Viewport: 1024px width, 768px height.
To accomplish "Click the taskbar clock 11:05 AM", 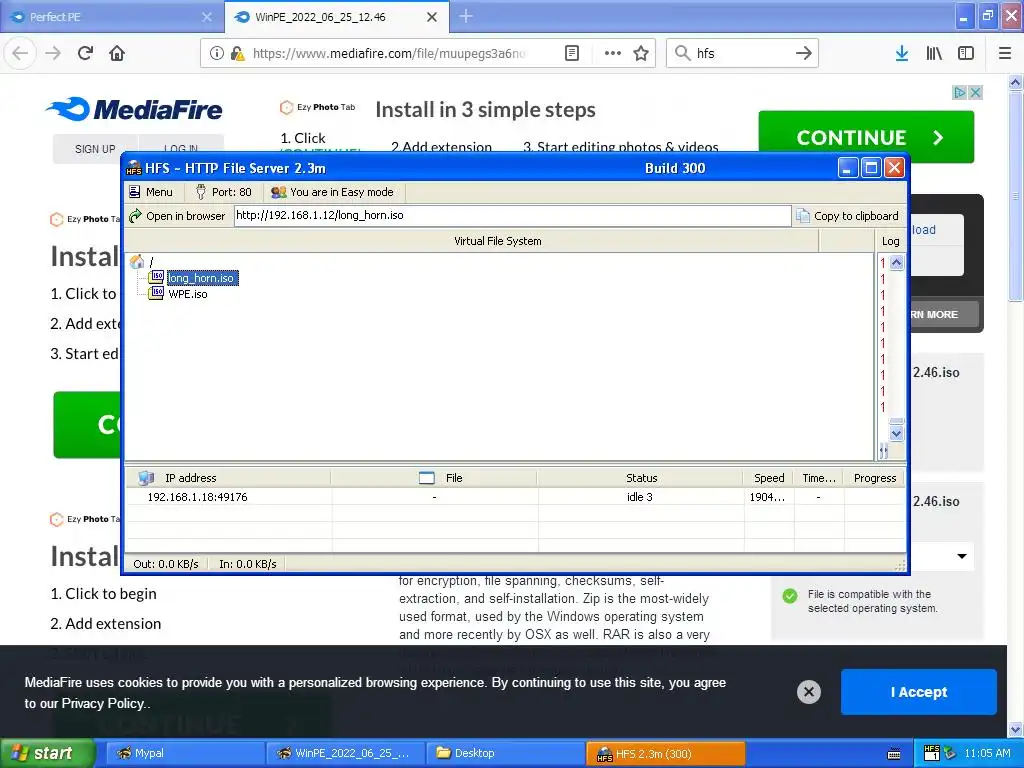I will click(x=987, y=753).
